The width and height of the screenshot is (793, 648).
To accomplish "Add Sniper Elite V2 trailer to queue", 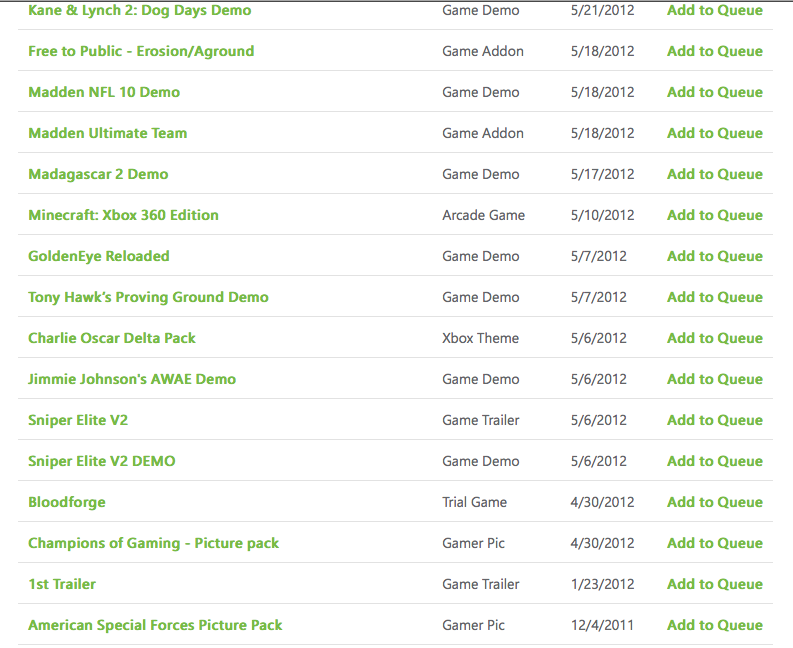I will [x=715, y=420].
